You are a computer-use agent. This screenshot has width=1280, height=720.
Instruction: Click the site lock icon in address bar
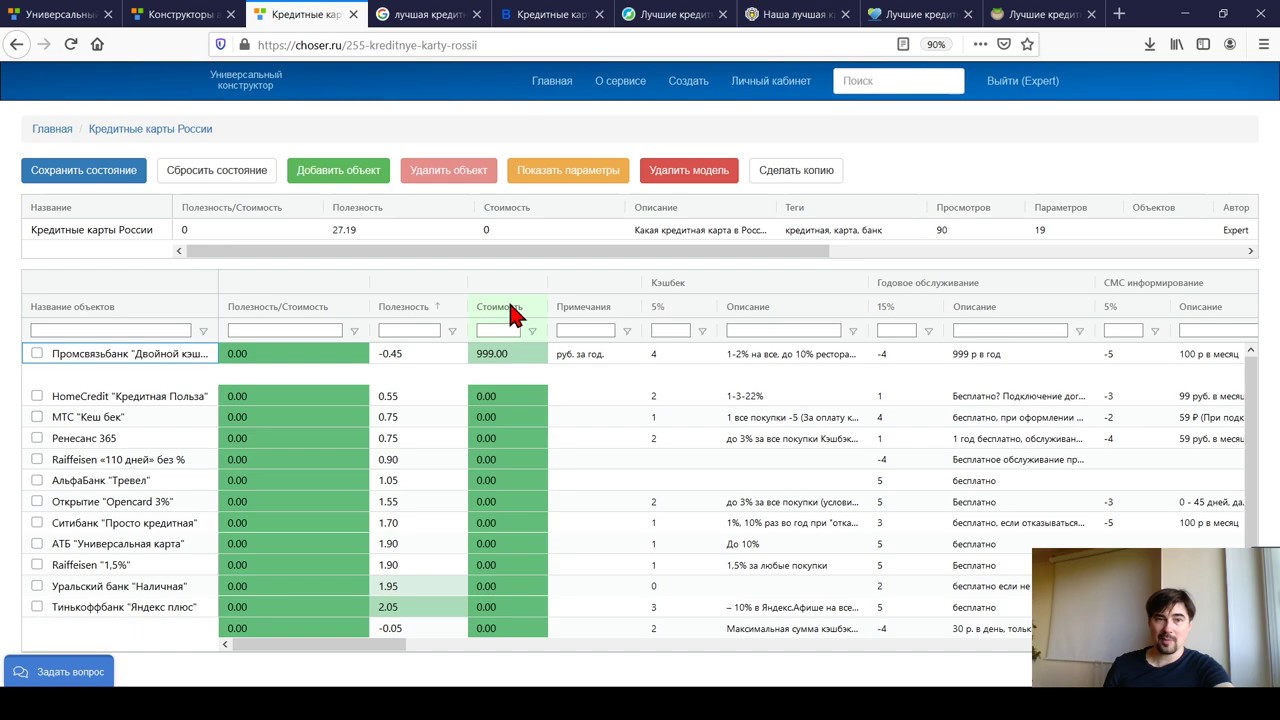tap(243, 45)
